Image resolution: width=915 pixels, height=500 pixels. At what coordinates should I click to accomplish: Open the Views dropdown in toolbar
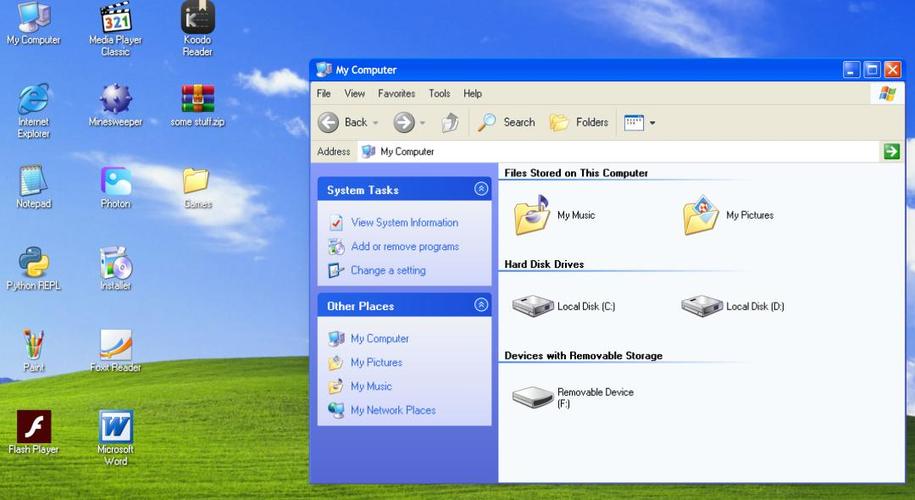click(639, 122)
